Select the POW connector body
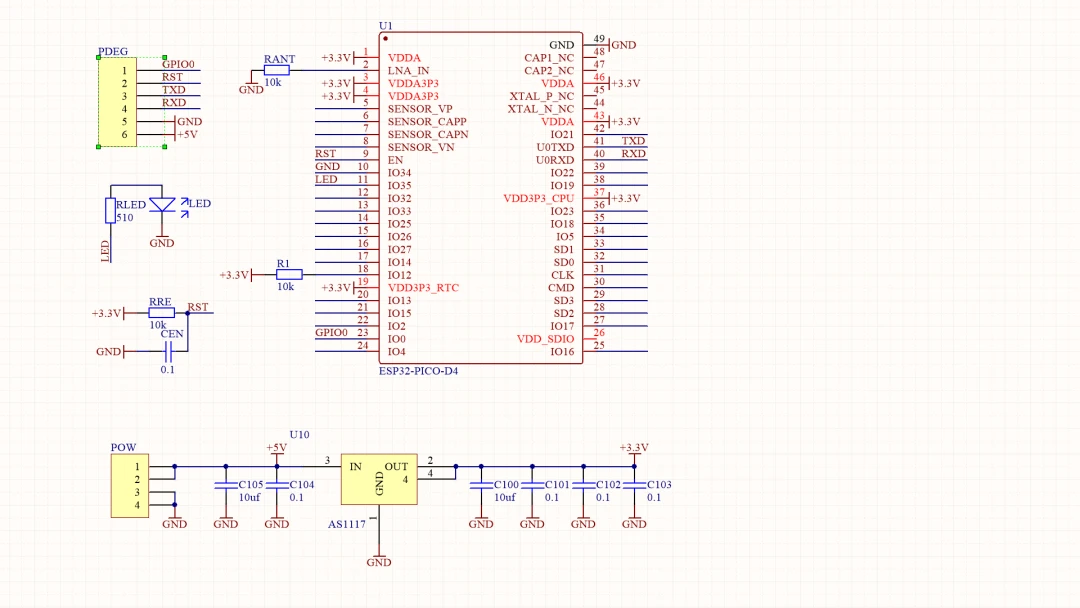This screenshot has height=608, width=1080. point(129,485)
